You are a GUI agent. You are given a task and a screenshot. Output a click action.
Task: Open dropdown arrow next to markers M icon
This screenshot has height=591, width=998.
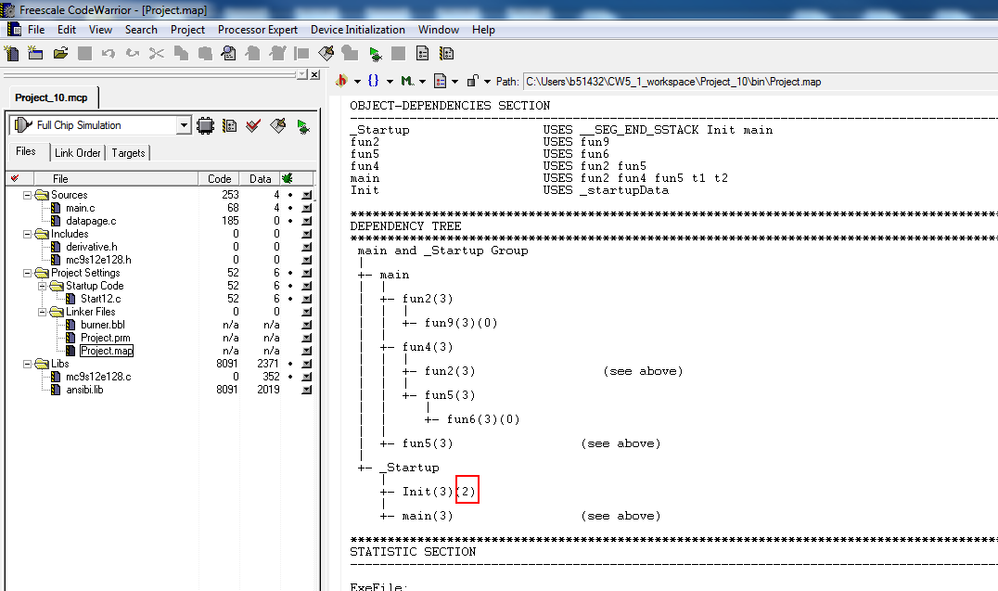point(422,81)
